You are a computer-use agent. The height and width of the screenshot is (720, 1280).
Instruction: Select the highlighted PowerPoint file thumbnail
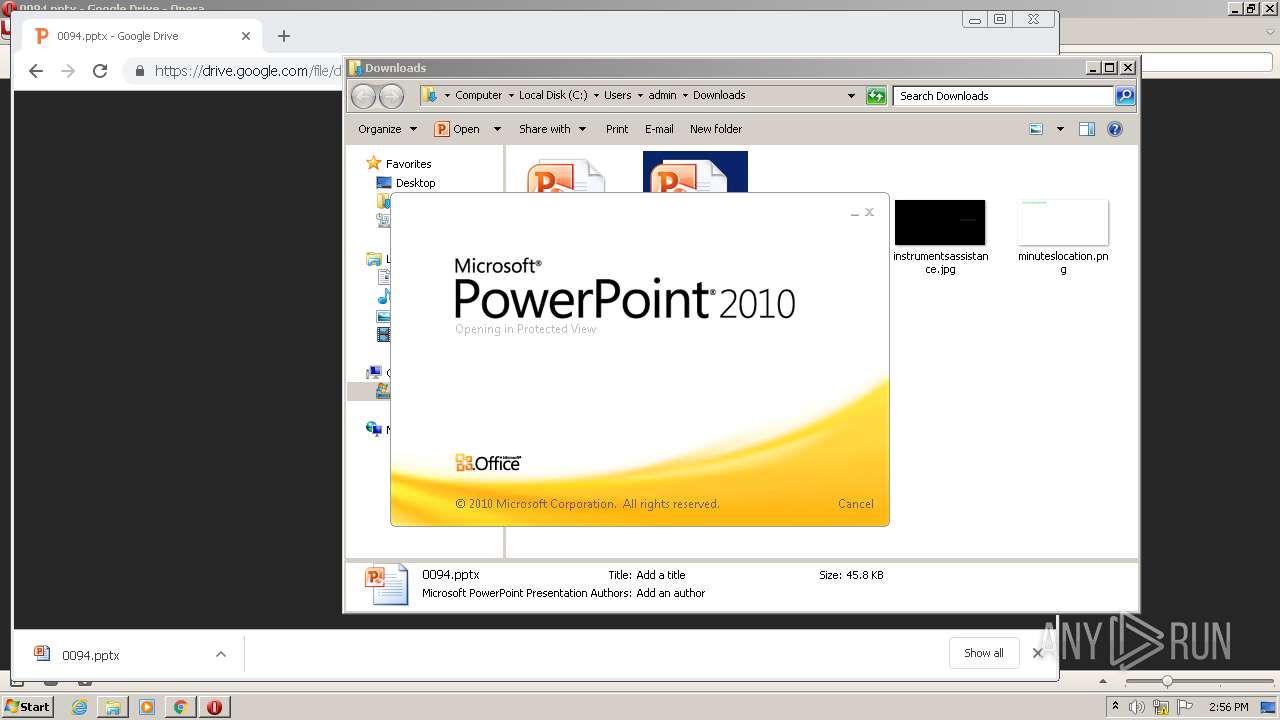point(695,172)
